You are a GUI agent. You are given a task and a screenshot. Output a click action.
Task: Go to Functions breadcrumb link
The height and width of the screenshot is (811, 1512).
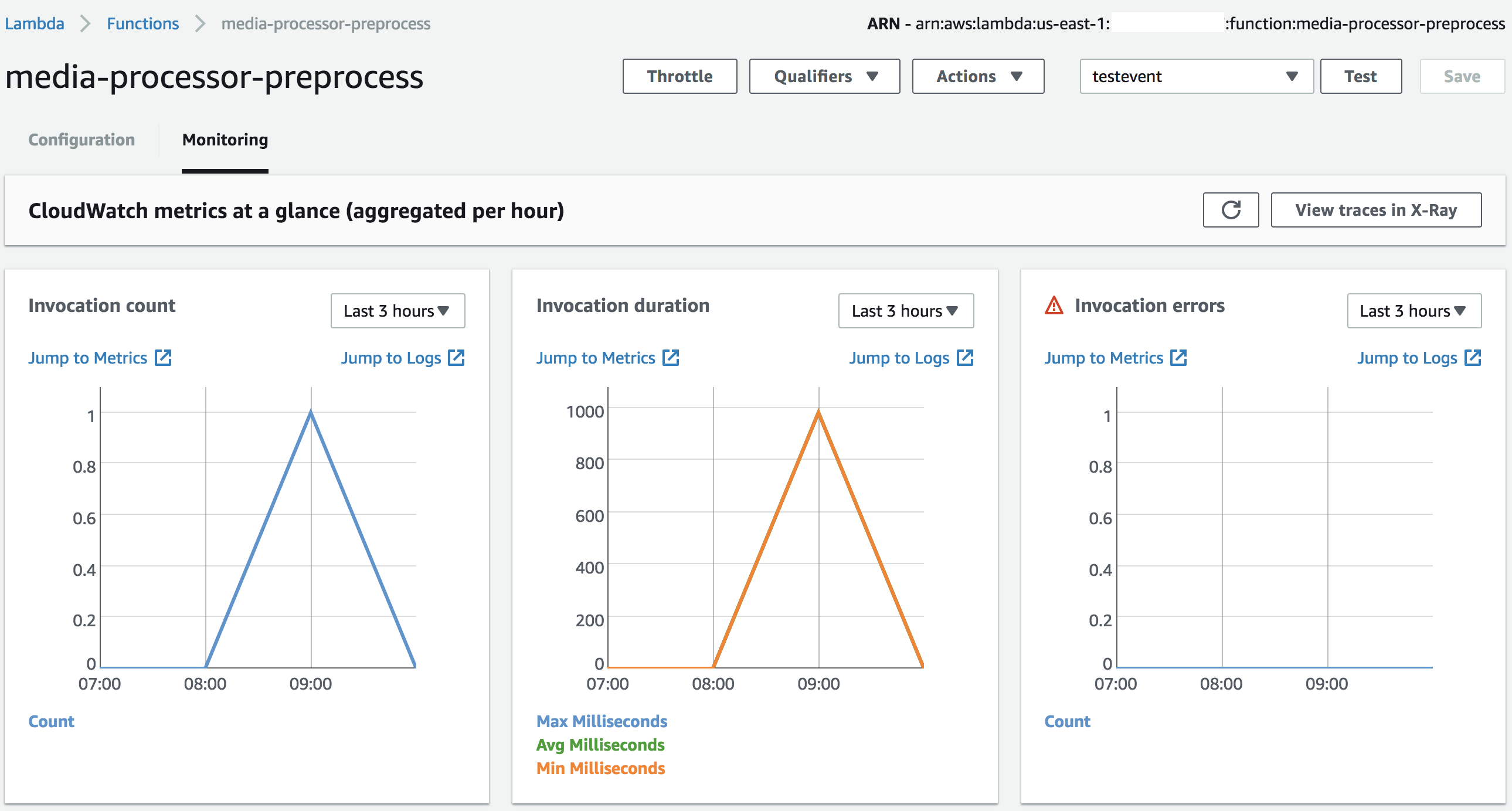142,23
